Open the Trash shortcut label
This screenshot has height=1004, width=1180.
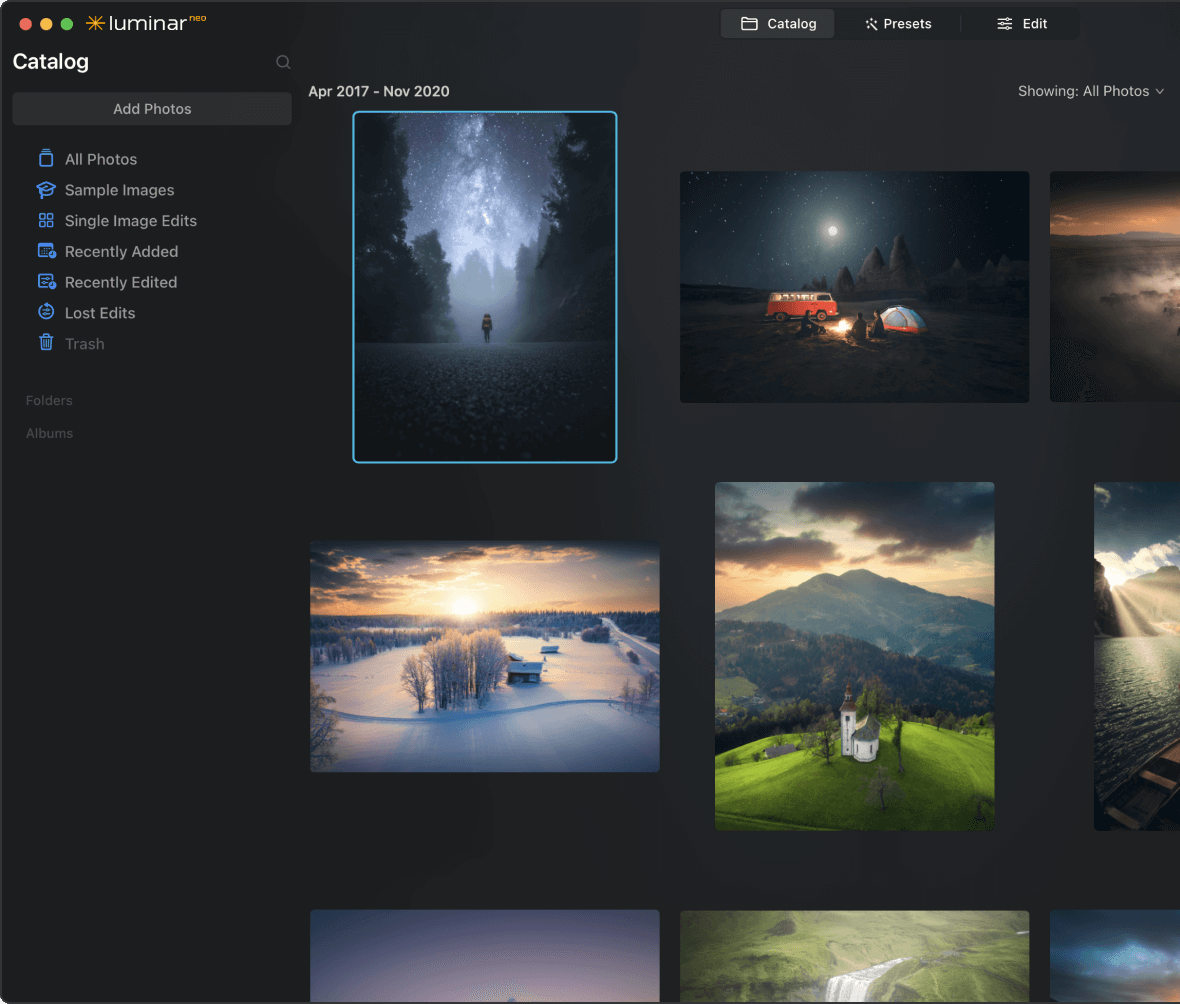coord(84,344)
